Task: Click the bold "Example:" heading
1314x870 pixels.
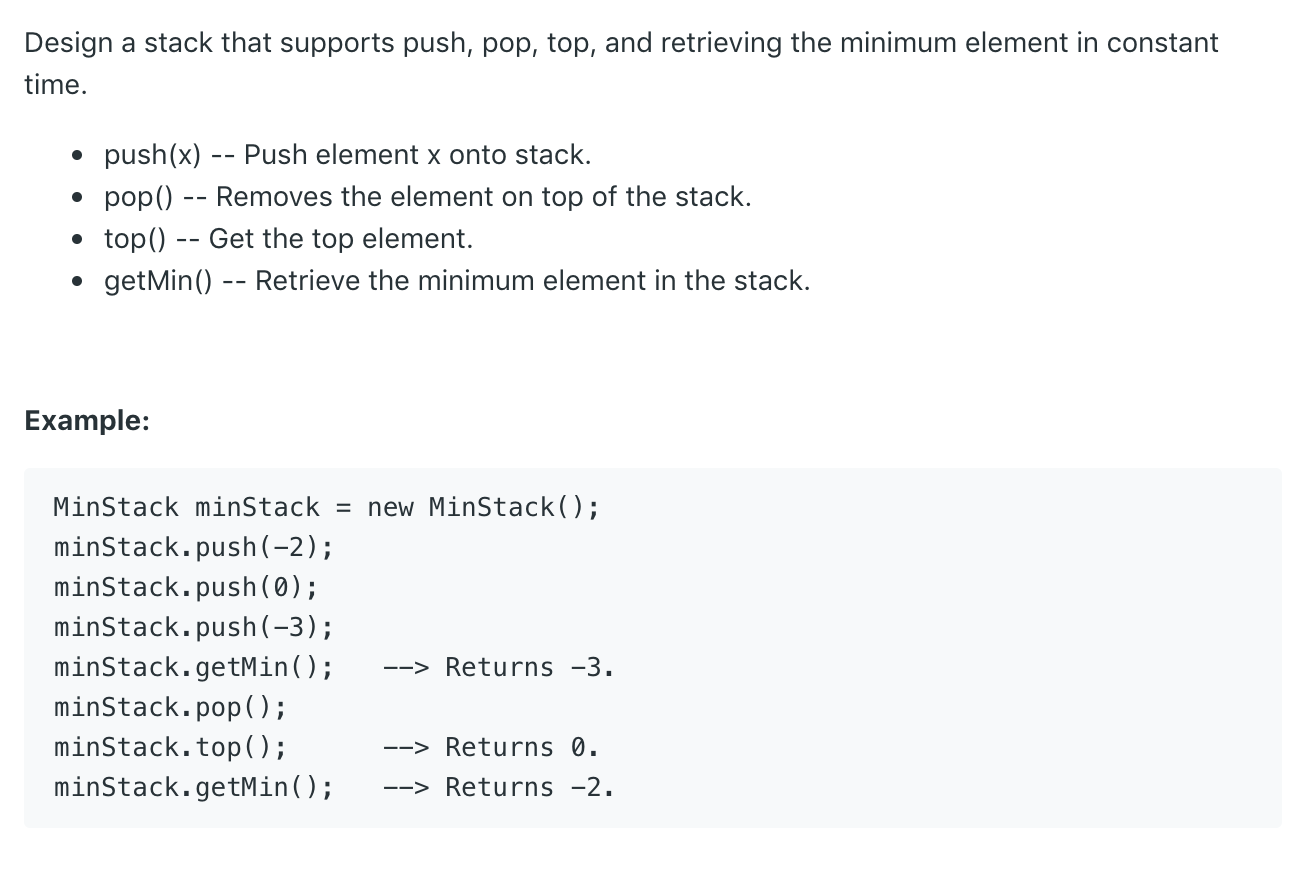Action: (87, 420)
